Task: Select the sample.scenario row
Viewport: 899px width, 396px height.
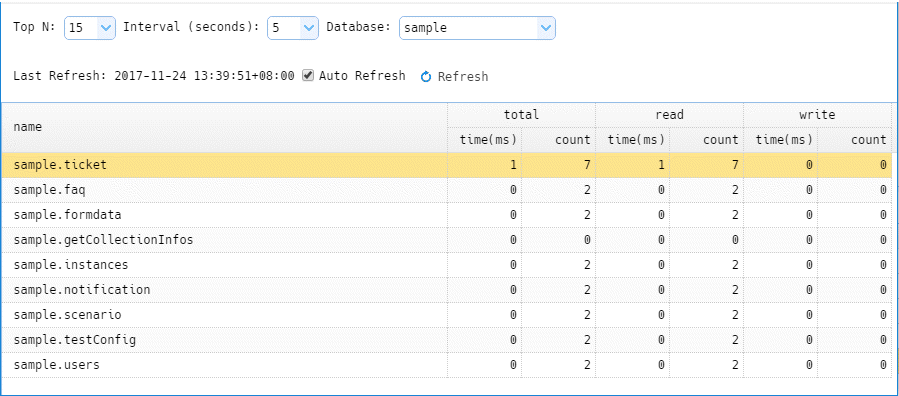Action: click(x=446, y=315)
